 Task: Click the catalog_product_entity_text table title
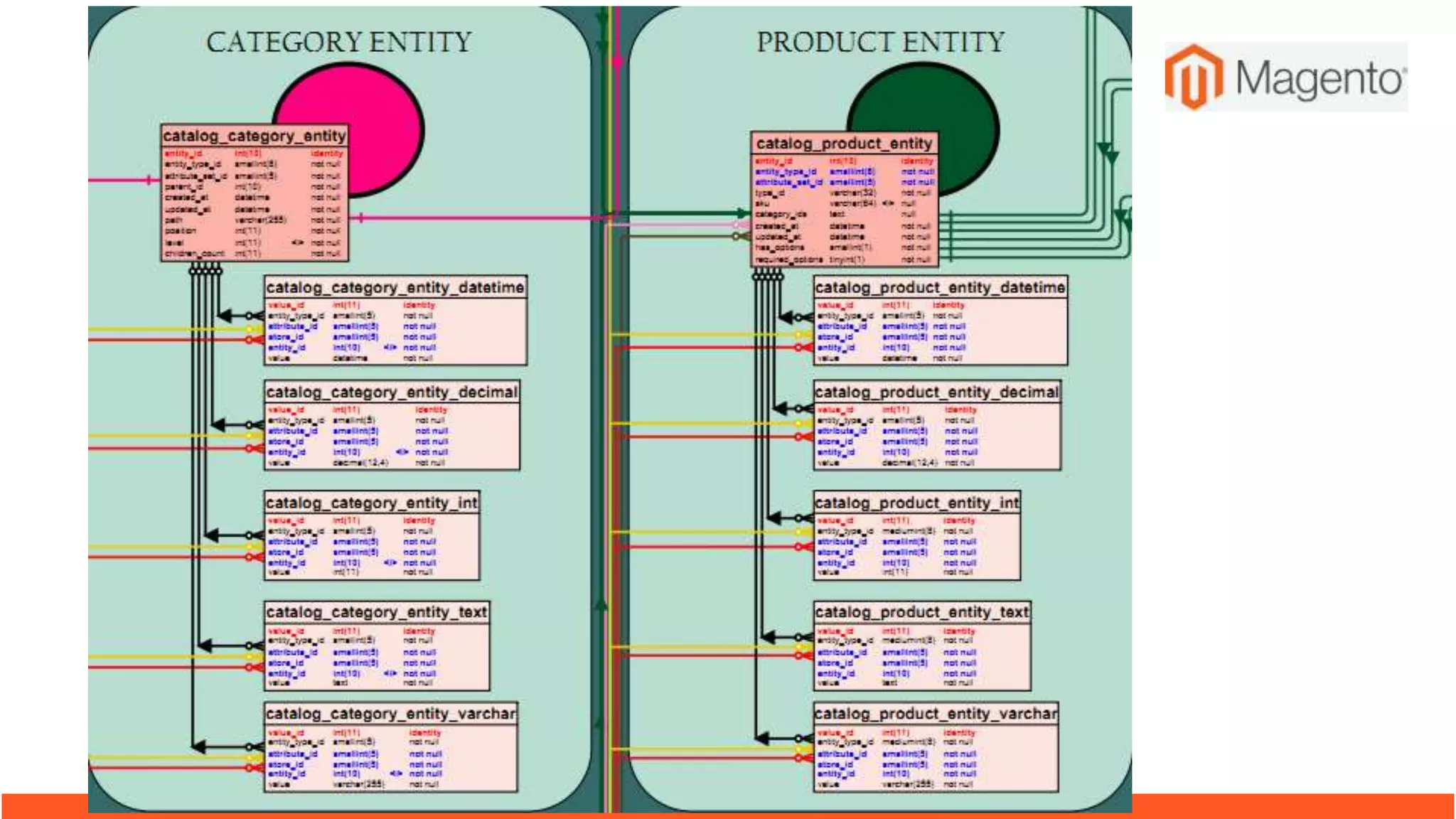click(921, 612)
